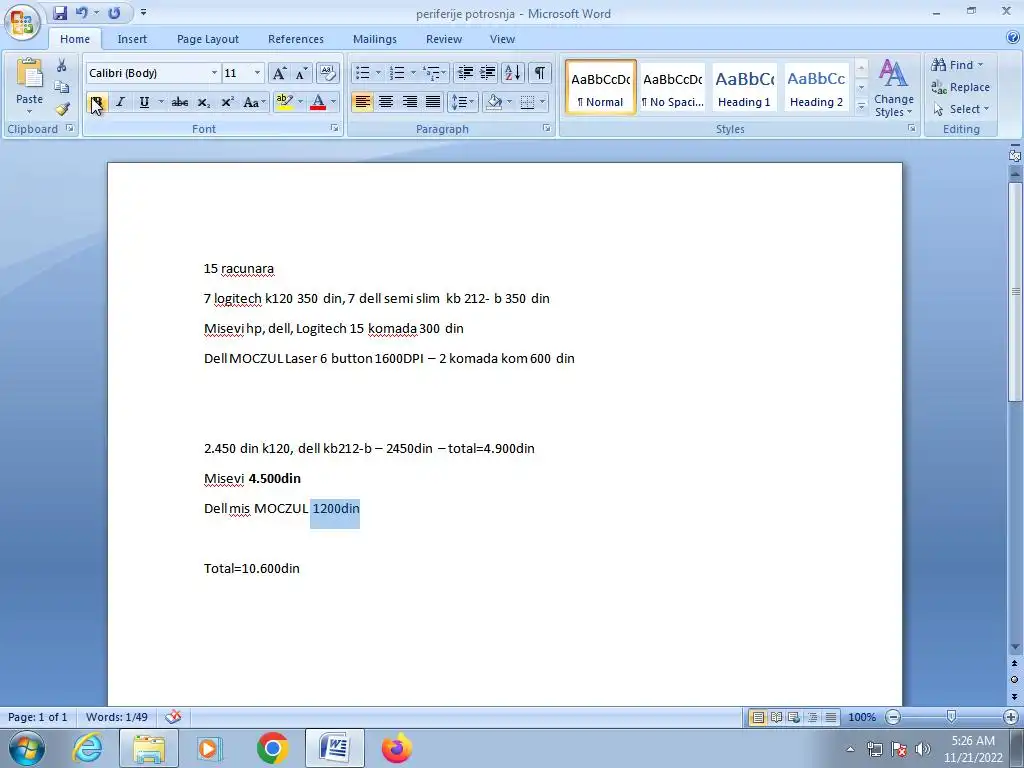Grow the font size
1024x768 pixels.
point(279,73)
